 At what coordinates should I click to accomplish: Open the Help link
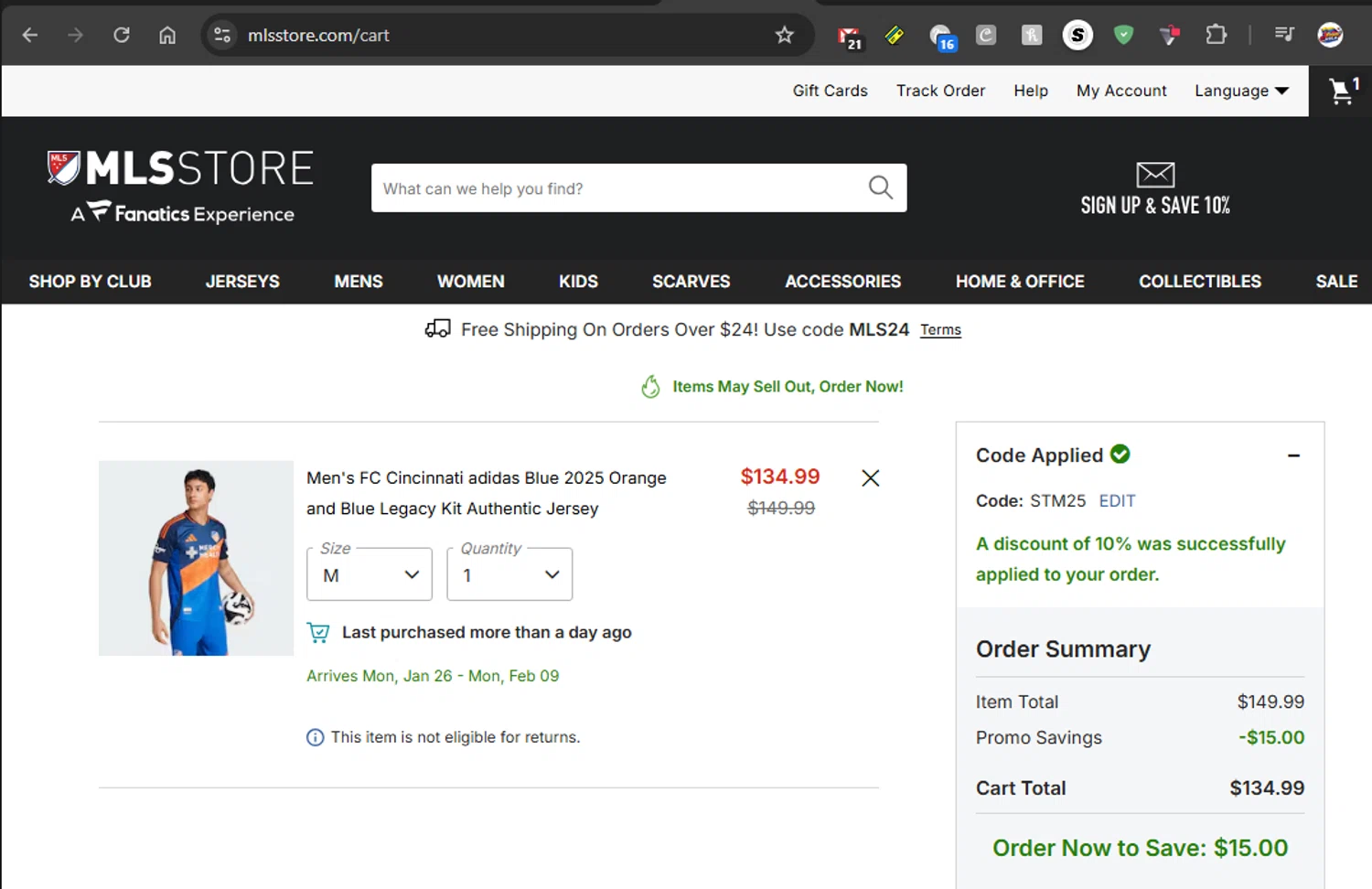pos(1031,91)
